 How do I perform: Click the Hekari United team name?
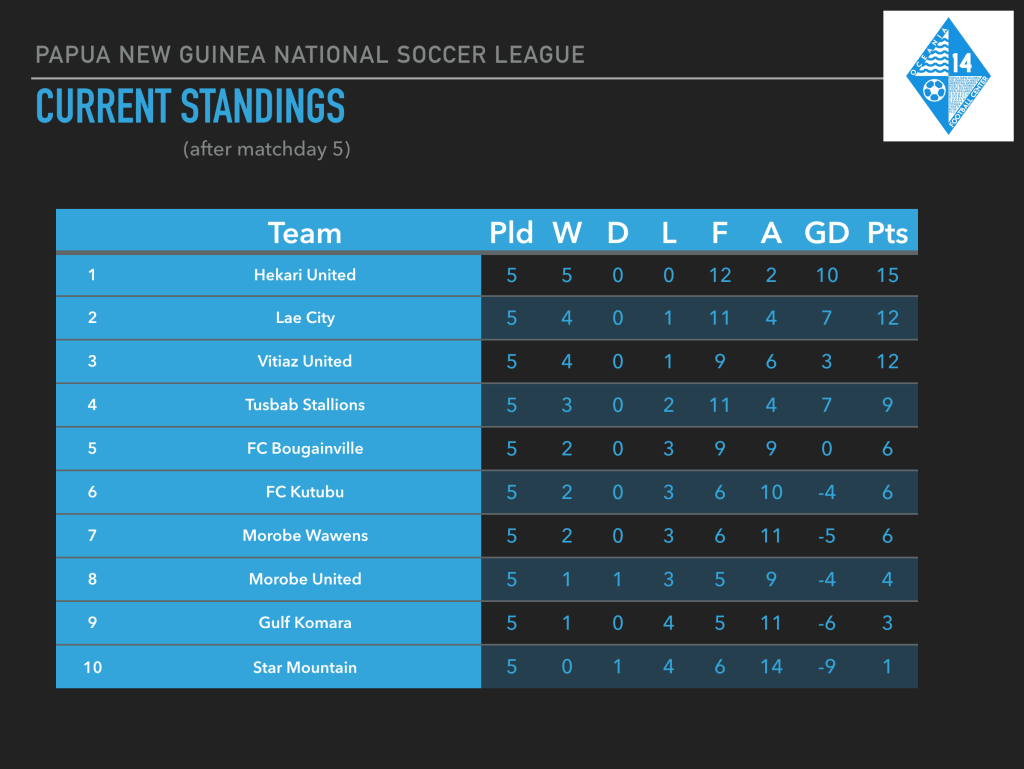(x=304, y=275)
